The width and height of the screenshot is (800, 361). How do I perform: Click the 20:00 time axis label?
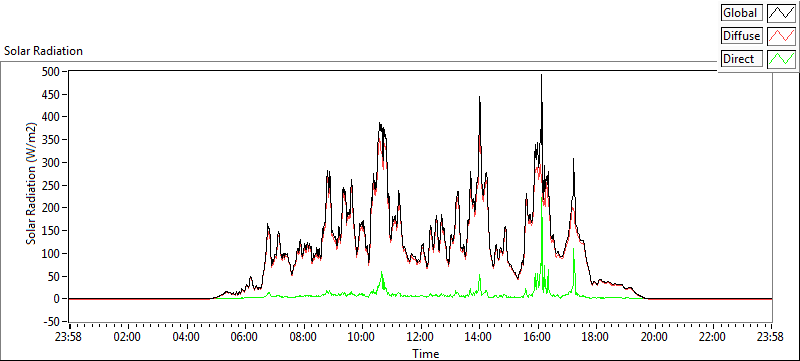click(655, 337)
